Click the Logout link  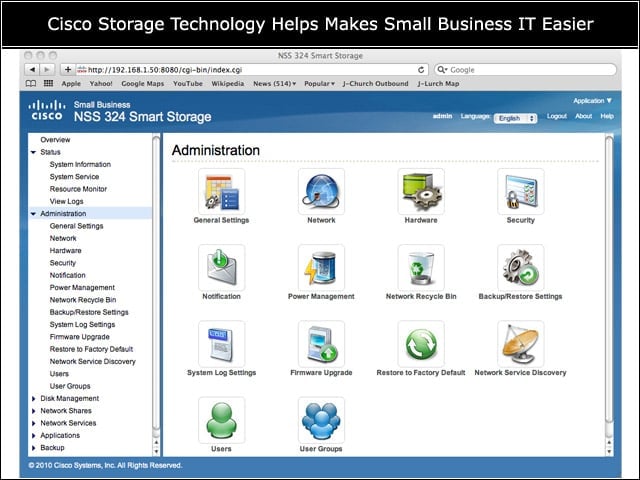pyautogui.click(x=557, y=116)
